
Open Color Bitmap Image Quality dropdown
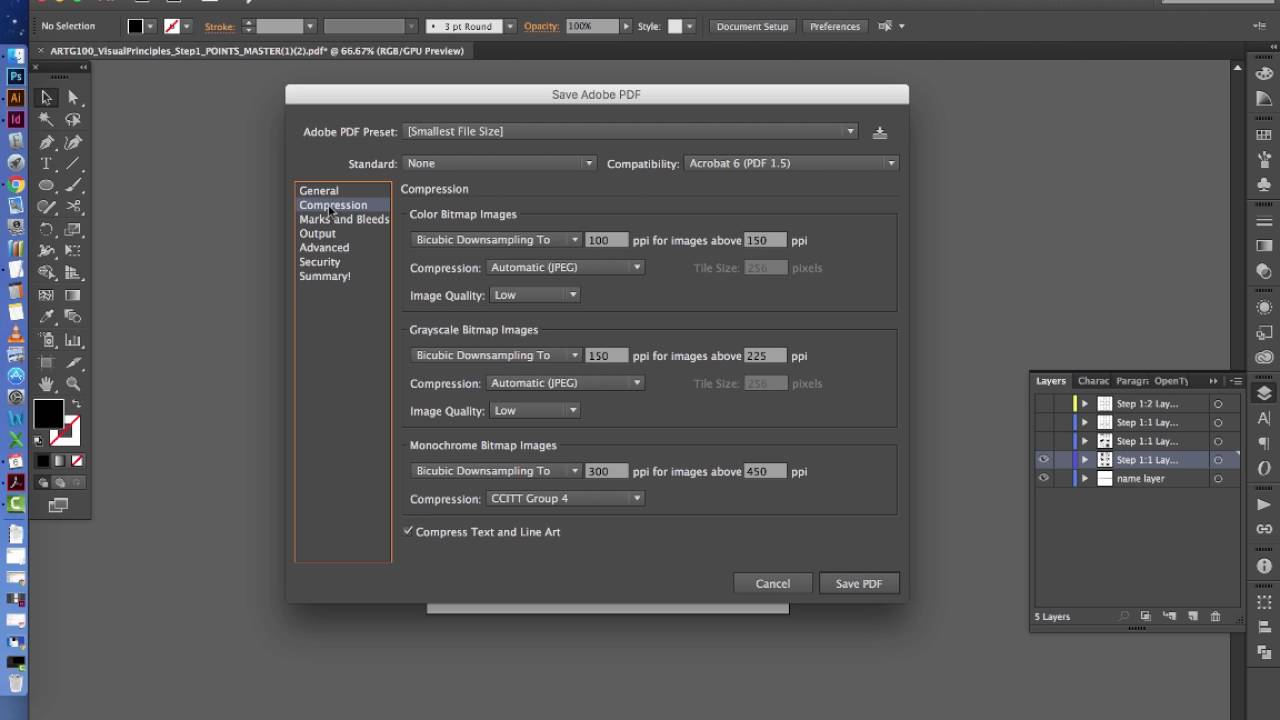click(x=534, y=295)
